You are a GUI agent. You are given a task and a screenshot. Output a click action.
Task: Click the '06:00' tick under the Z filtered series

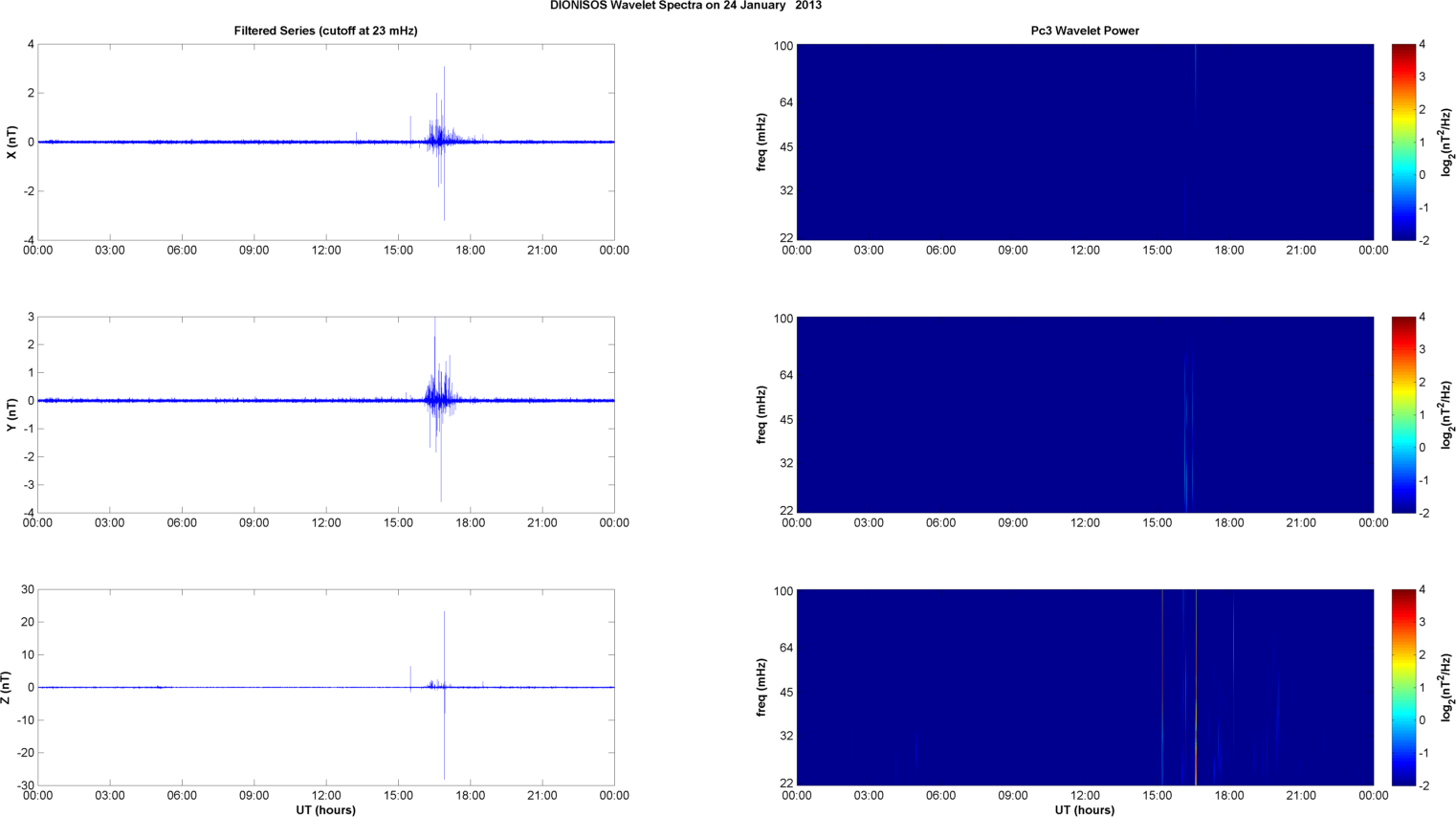pos(182,796)
